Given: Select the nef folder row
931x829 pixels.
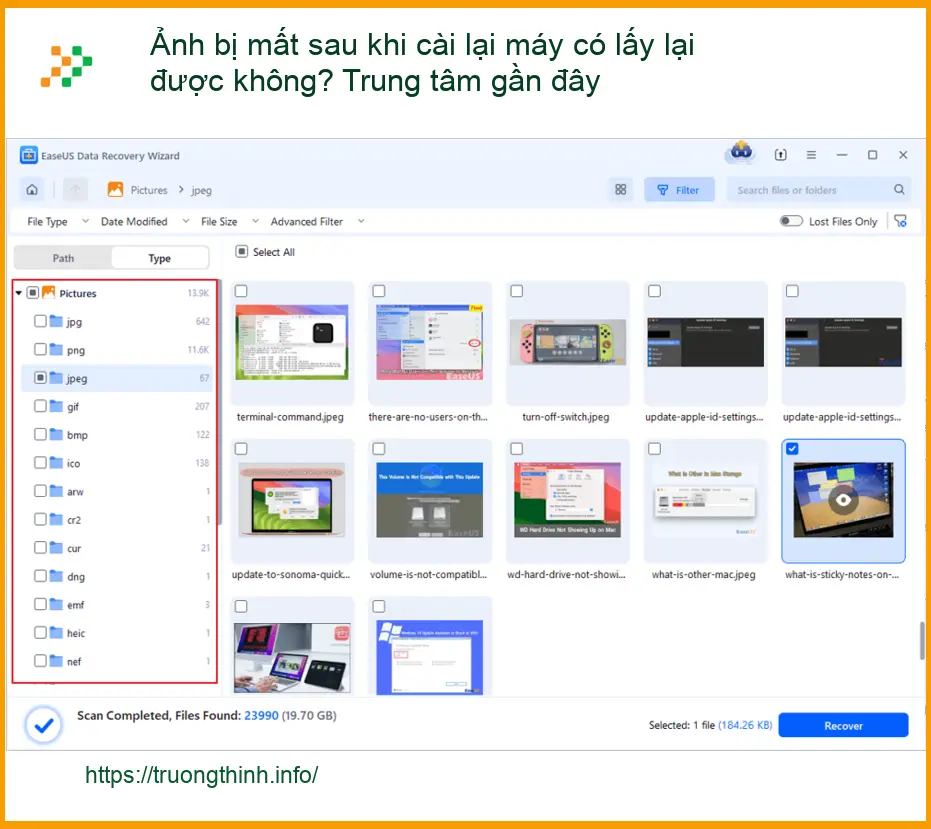Looking at the screenshot, I should 116,661.
